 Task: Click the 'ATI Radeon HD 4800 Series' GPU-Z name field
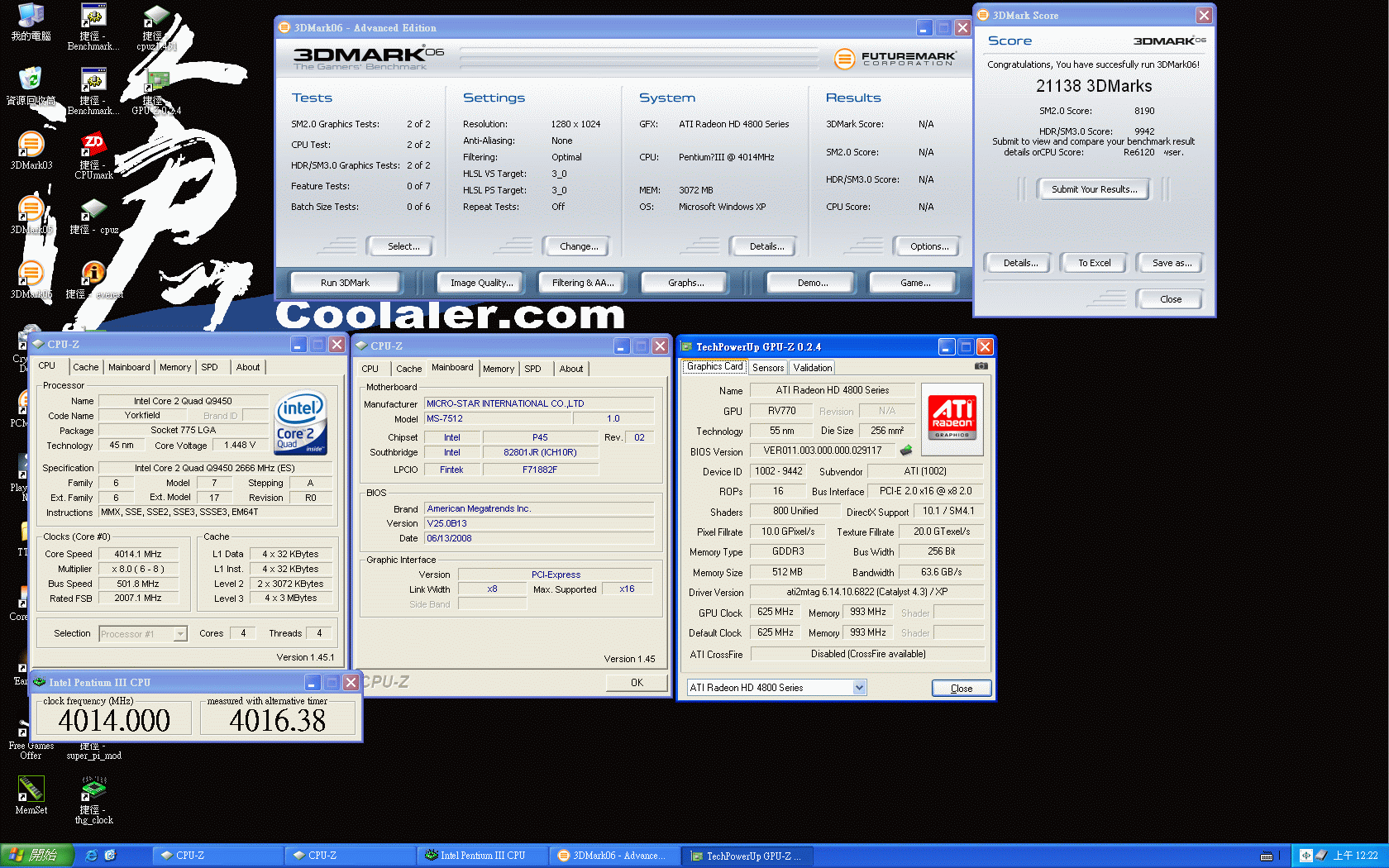tap(833, 390)
